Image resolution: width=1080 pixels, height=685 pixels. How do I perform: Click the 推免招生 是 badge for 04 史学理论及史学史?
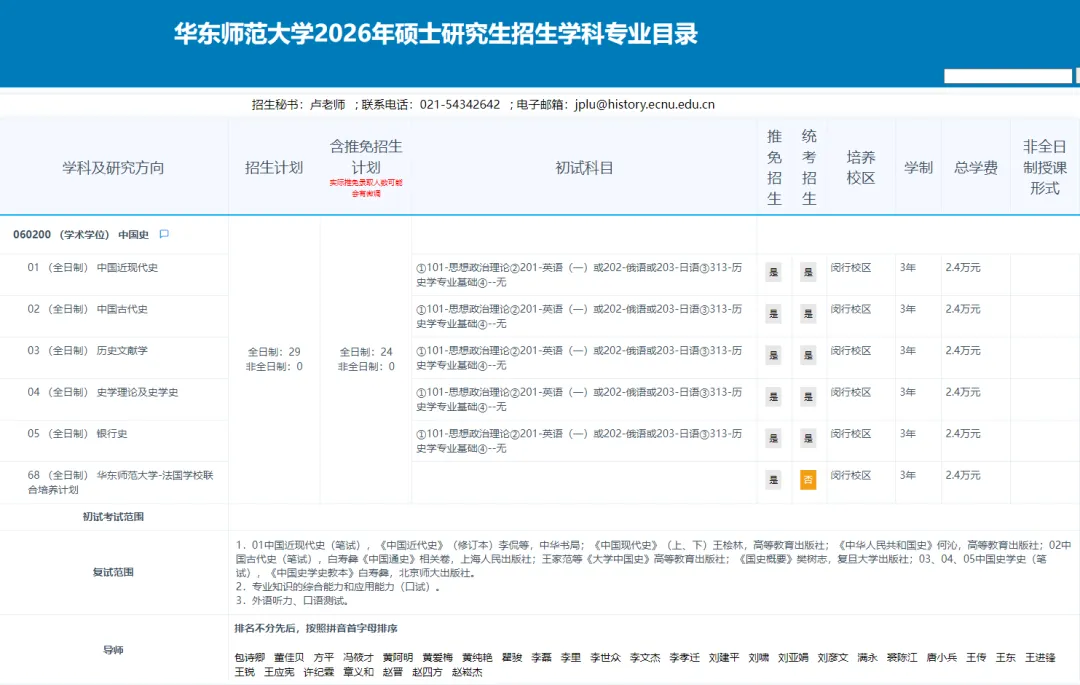tap(773, 397)
